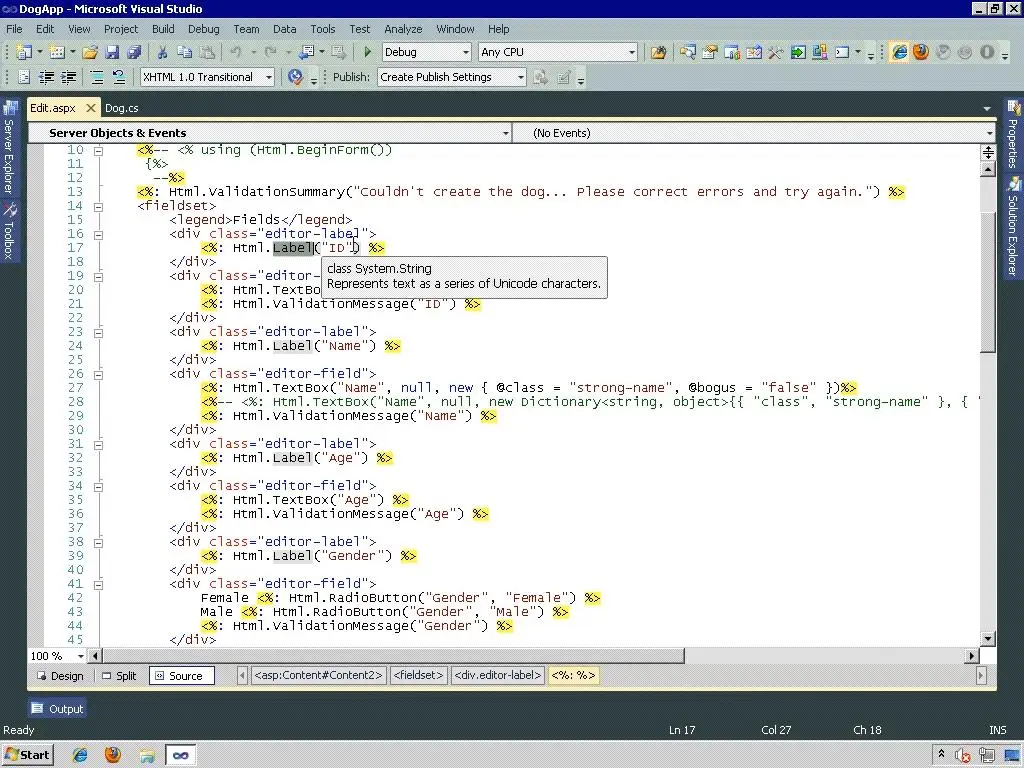The image size is (1024, 768).
Task: Cut selection with the scissors icon
Action: (x=162, y=52)
